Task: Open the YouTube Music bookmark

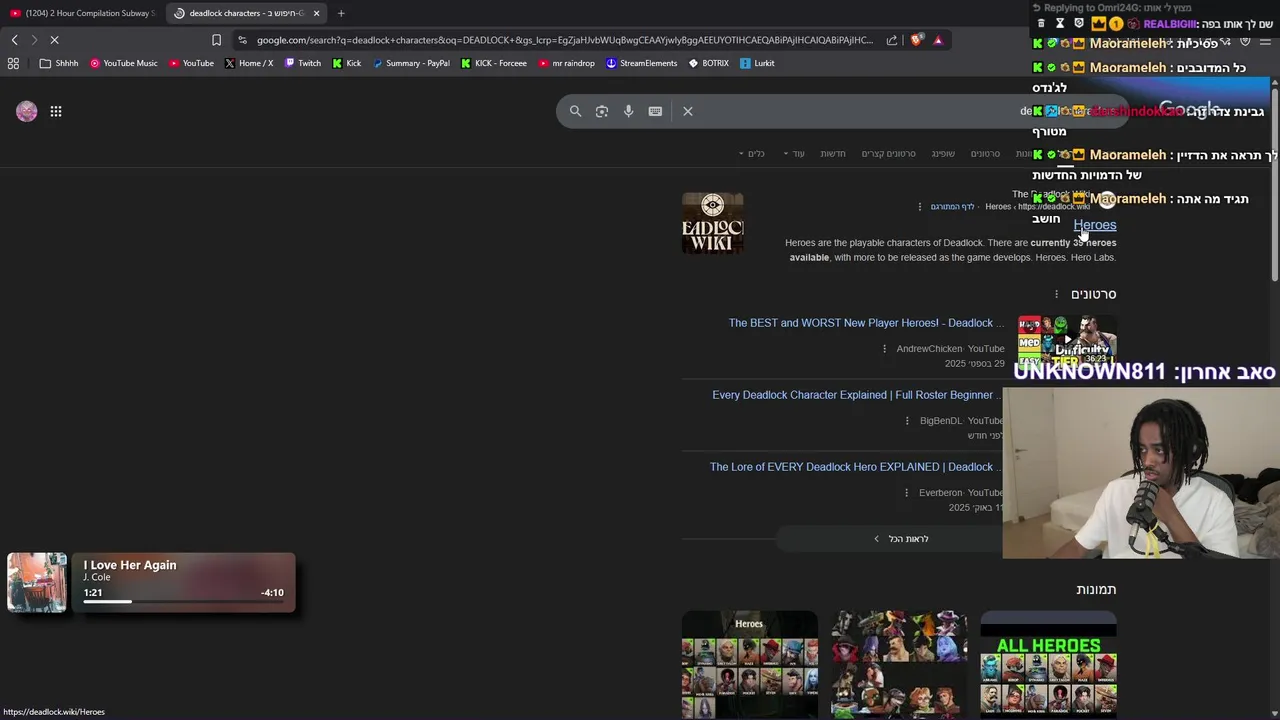Action: tap(123, 63)
